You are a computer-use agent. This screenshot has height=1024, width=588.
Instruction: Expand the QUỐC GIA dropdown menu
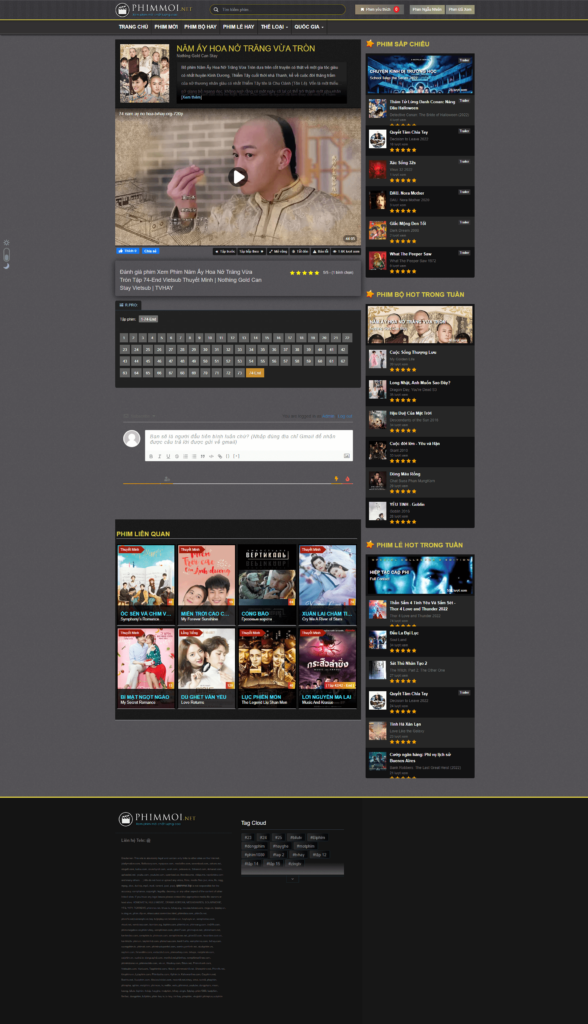click(x=308, y=27)
